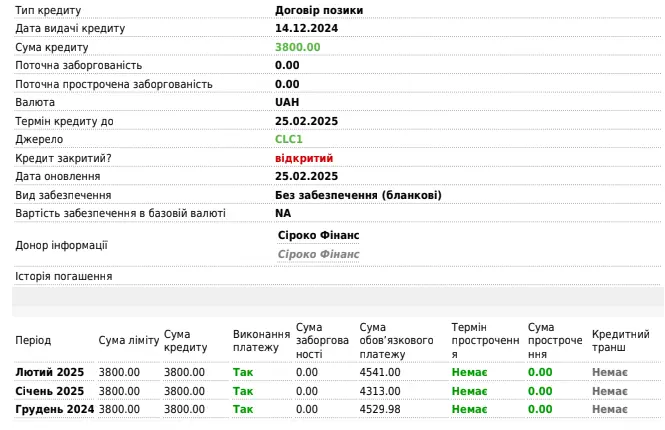This screenshot has height=430, width=665.
Task: Click the green 3800.00 loan amount at the top
Action: [297, 47]
